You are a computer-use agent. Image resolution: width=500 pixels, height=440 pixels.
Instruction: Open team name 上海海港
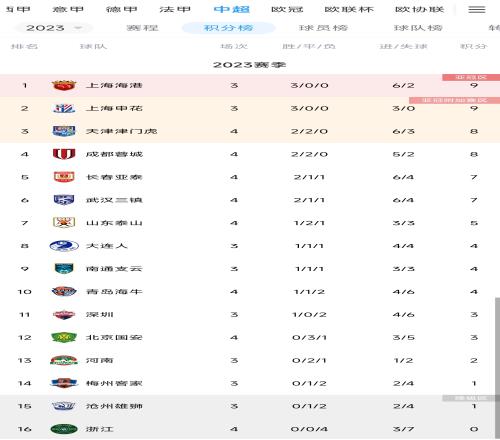tap(114, 85)
